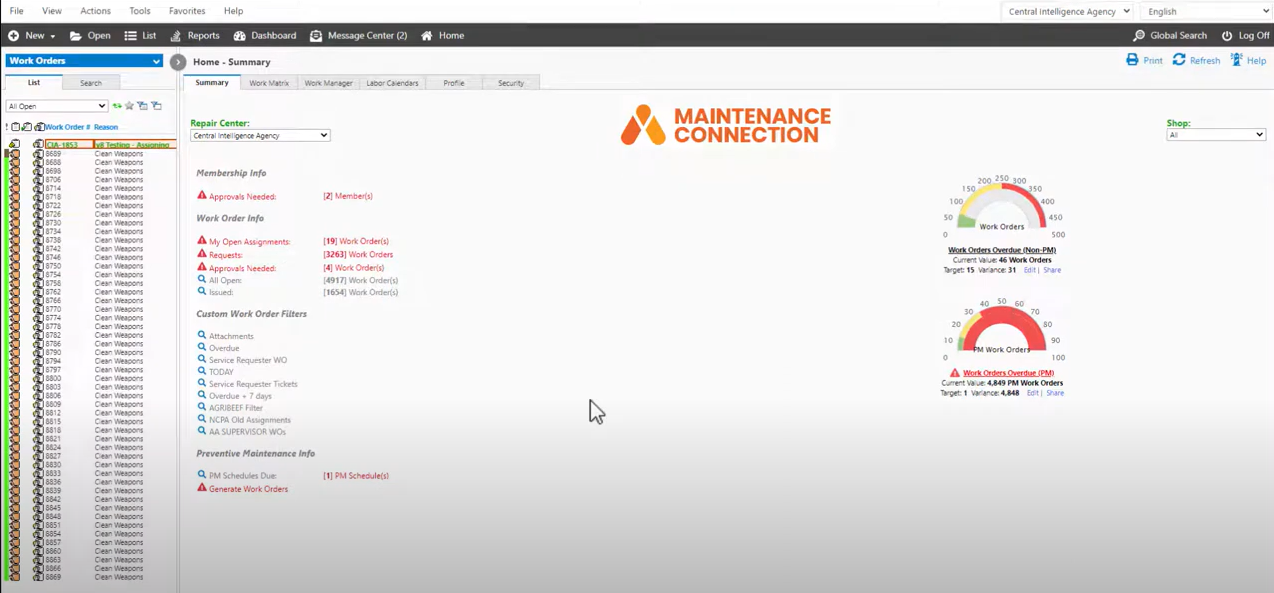The height and width of the screenshot is (593, 1274).
Task: Switch to the Work Manager tab
Action: pyautogui.click(x=328, y=83)
